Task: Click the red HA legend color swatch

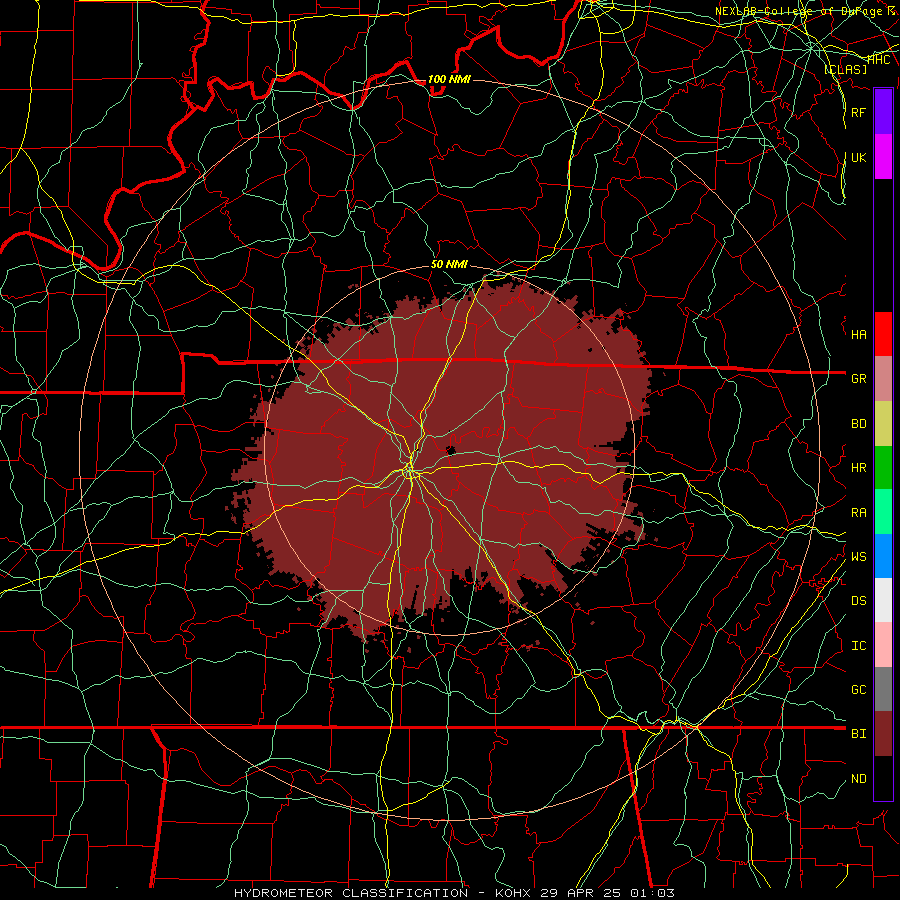Action: point(883,334)
